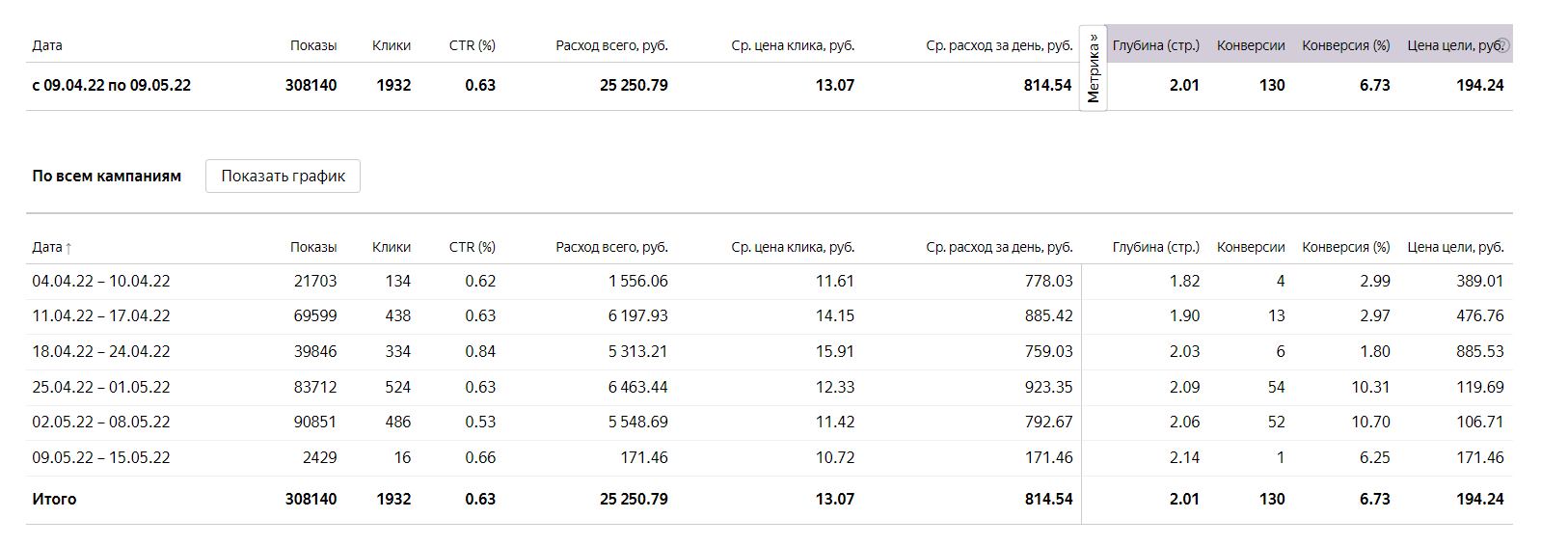Collapse the vertical Метрика tab

1093,68
